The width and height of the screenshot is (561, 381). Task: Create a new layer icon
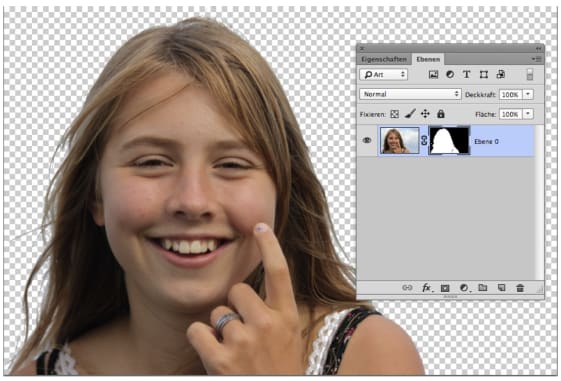pyautogui.click(x=502, y=287)
